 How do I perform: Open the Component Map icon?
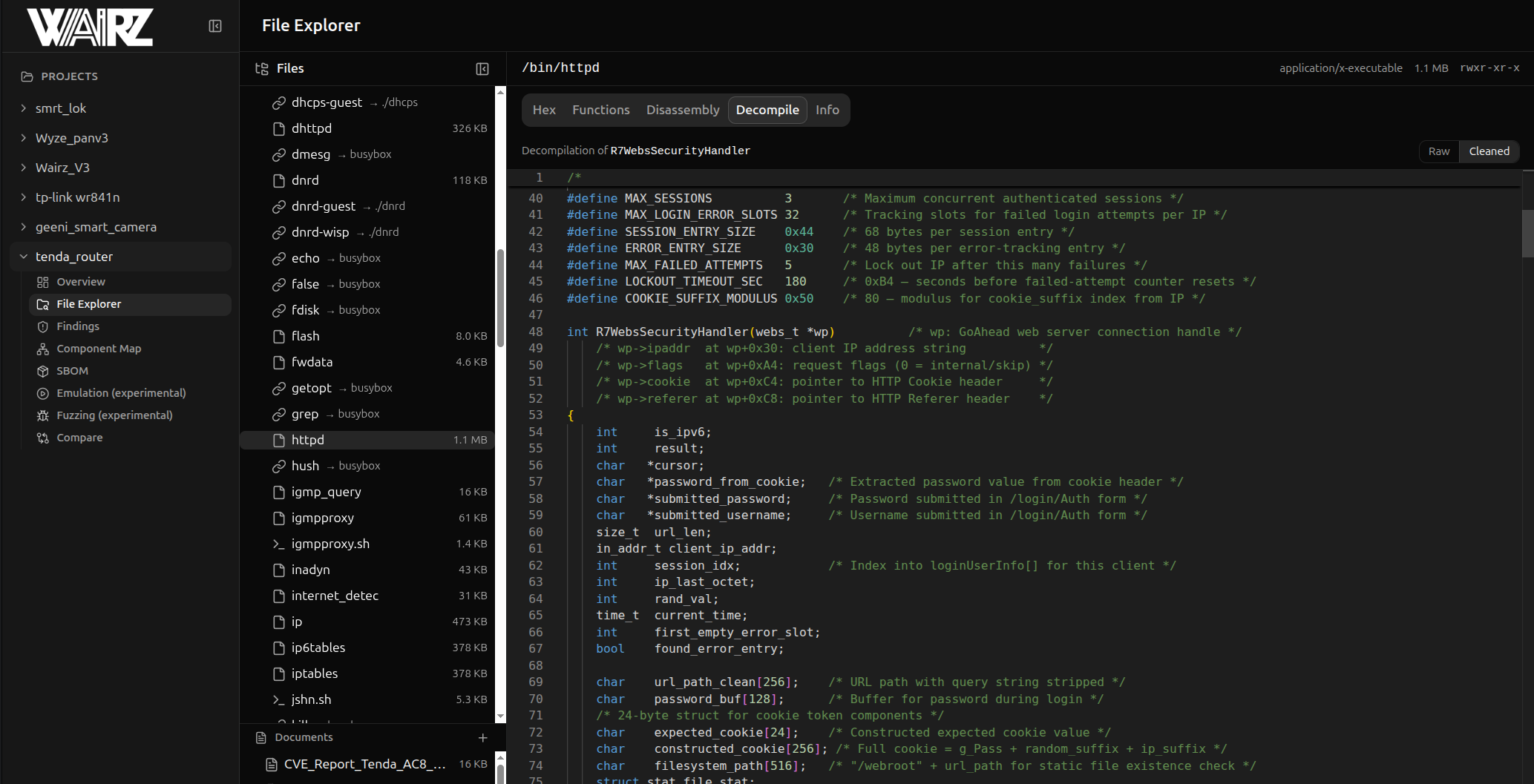43,349
